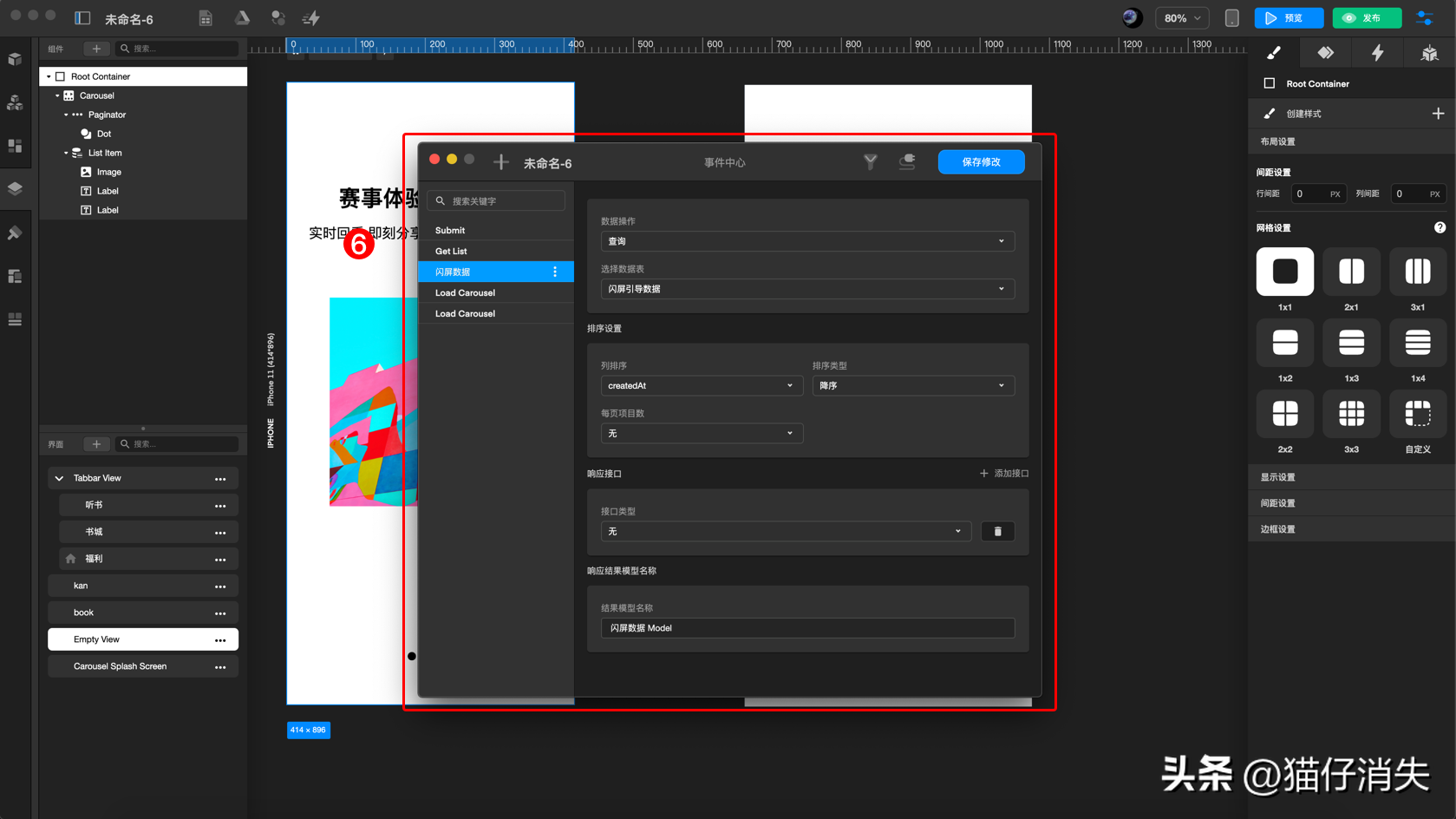Click the 行间距 value field
The height and width of the screenshot is (819, 1456).
(1319, 193)
